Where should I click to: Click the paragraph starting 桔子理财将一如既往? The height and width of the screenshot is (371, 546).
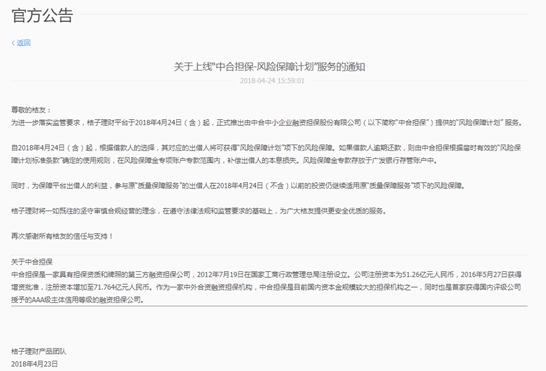pyautogui.click(x=198, y=211)
